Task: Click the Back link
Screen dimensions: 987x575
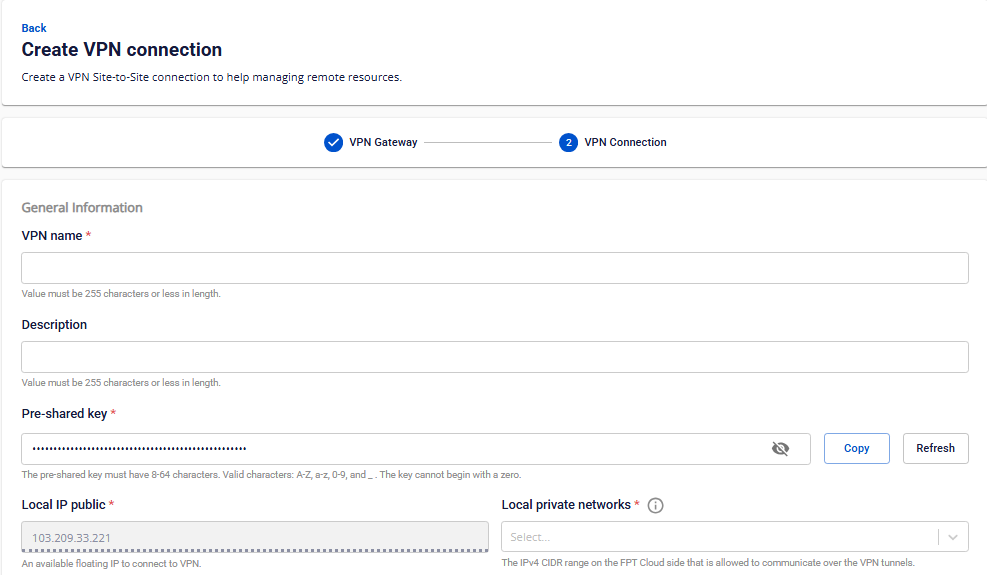Action: [x=34, y=28]
